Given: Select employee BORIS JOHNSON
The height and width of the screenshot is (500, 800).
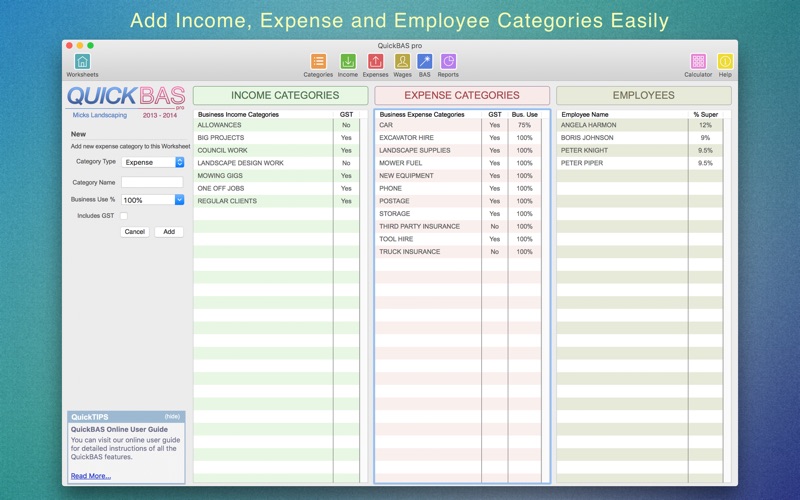Looking at the screenshot, I should tap(640, 138).
